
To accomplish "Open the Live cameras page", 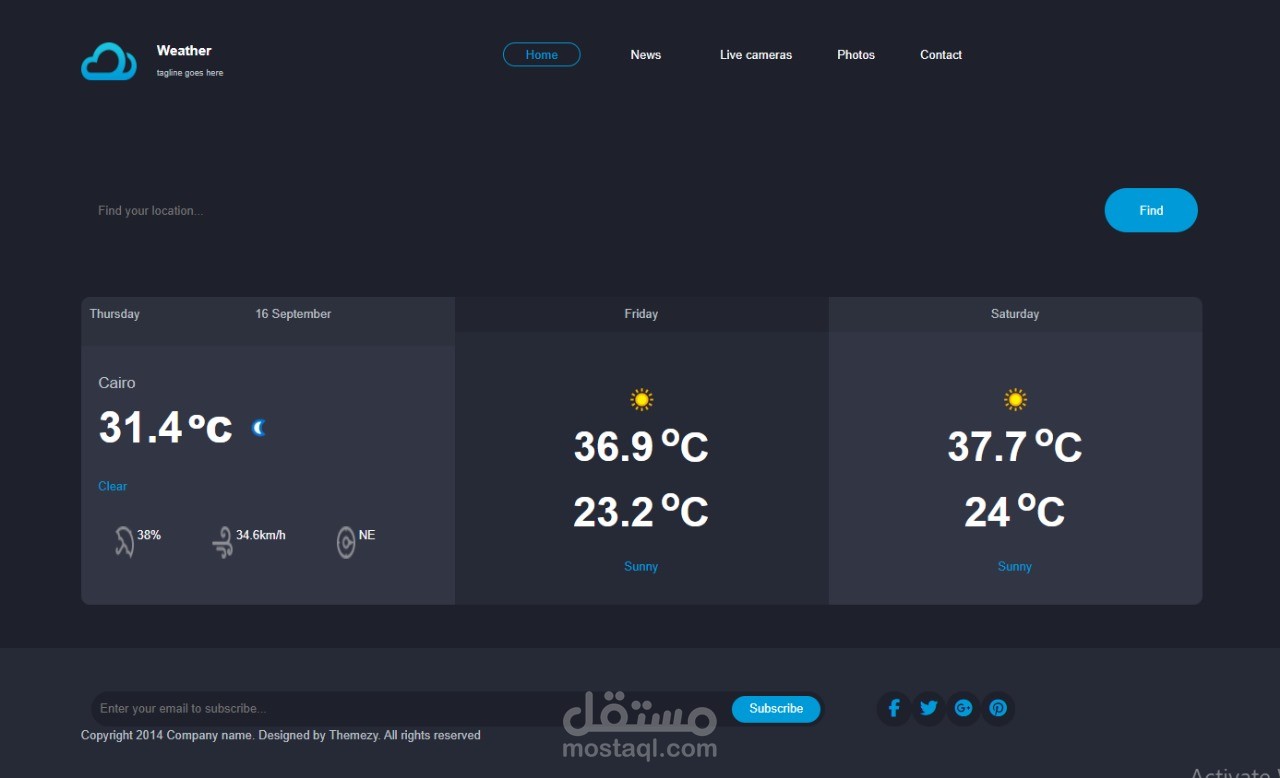I will click(756, 55).
